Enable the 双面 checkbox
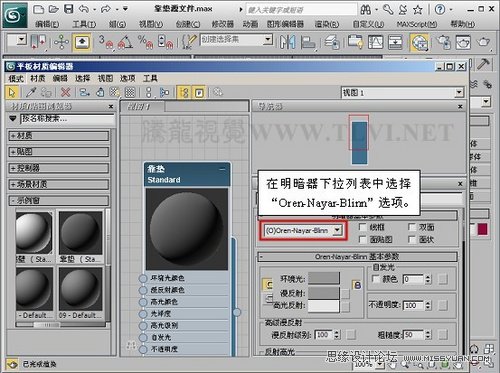This screenshot has height=373, width=500. coord(412,227)
